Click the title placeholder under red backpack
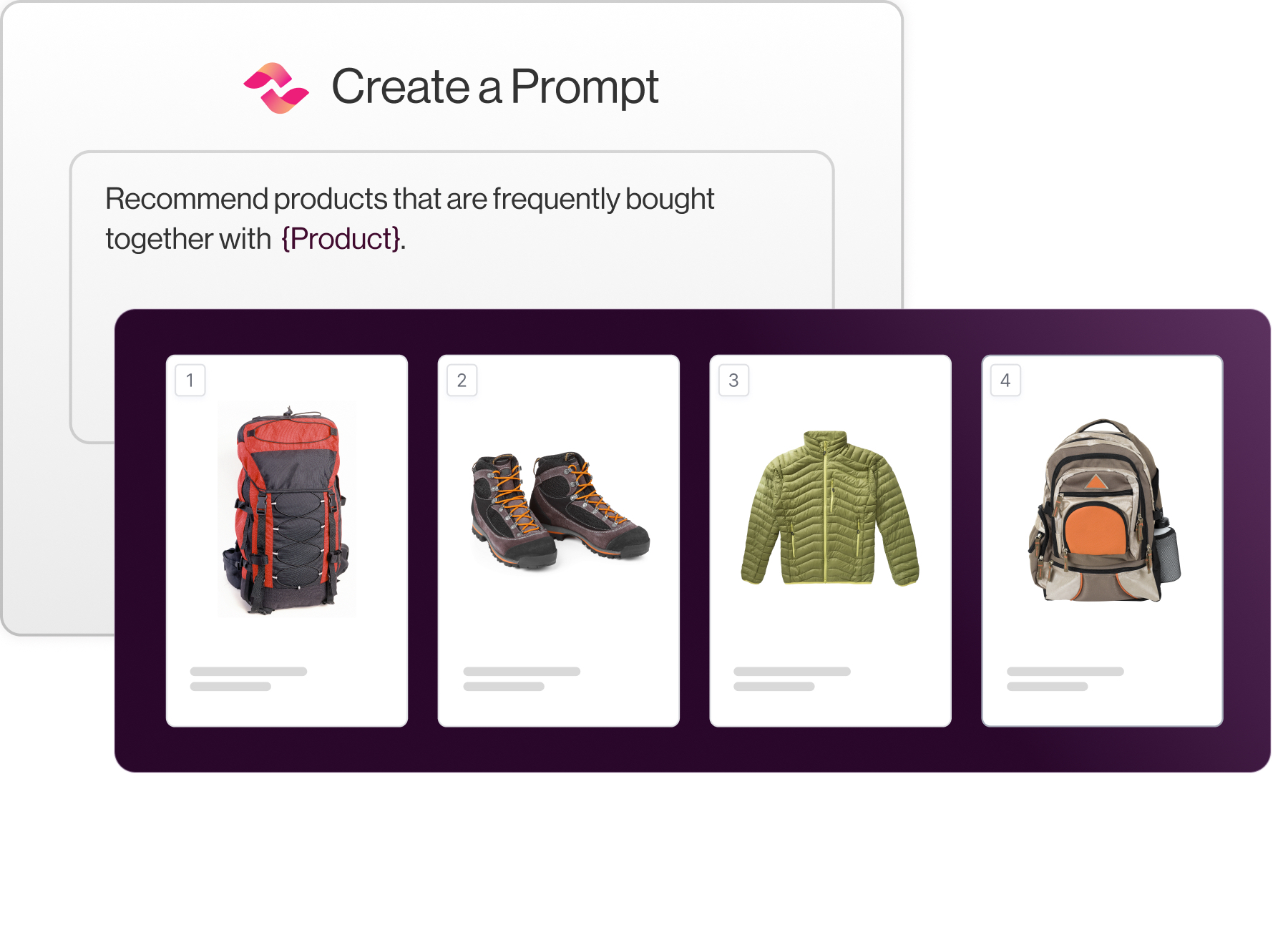This screenshot has width=1288, height=927. click(x=248, y=672)
